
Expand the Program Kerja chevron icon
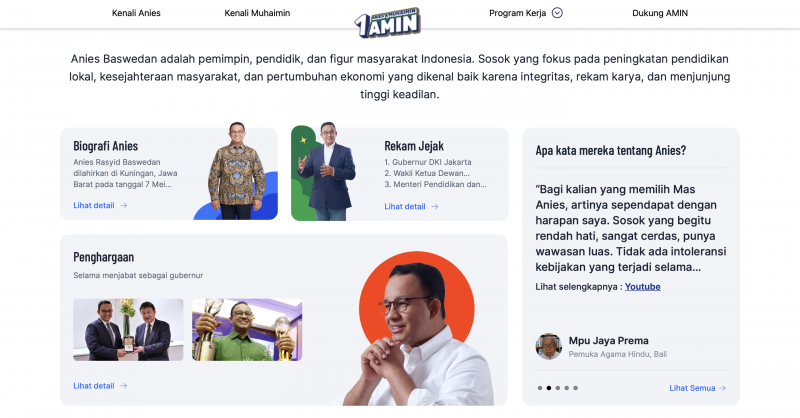(x=557, y=13)
